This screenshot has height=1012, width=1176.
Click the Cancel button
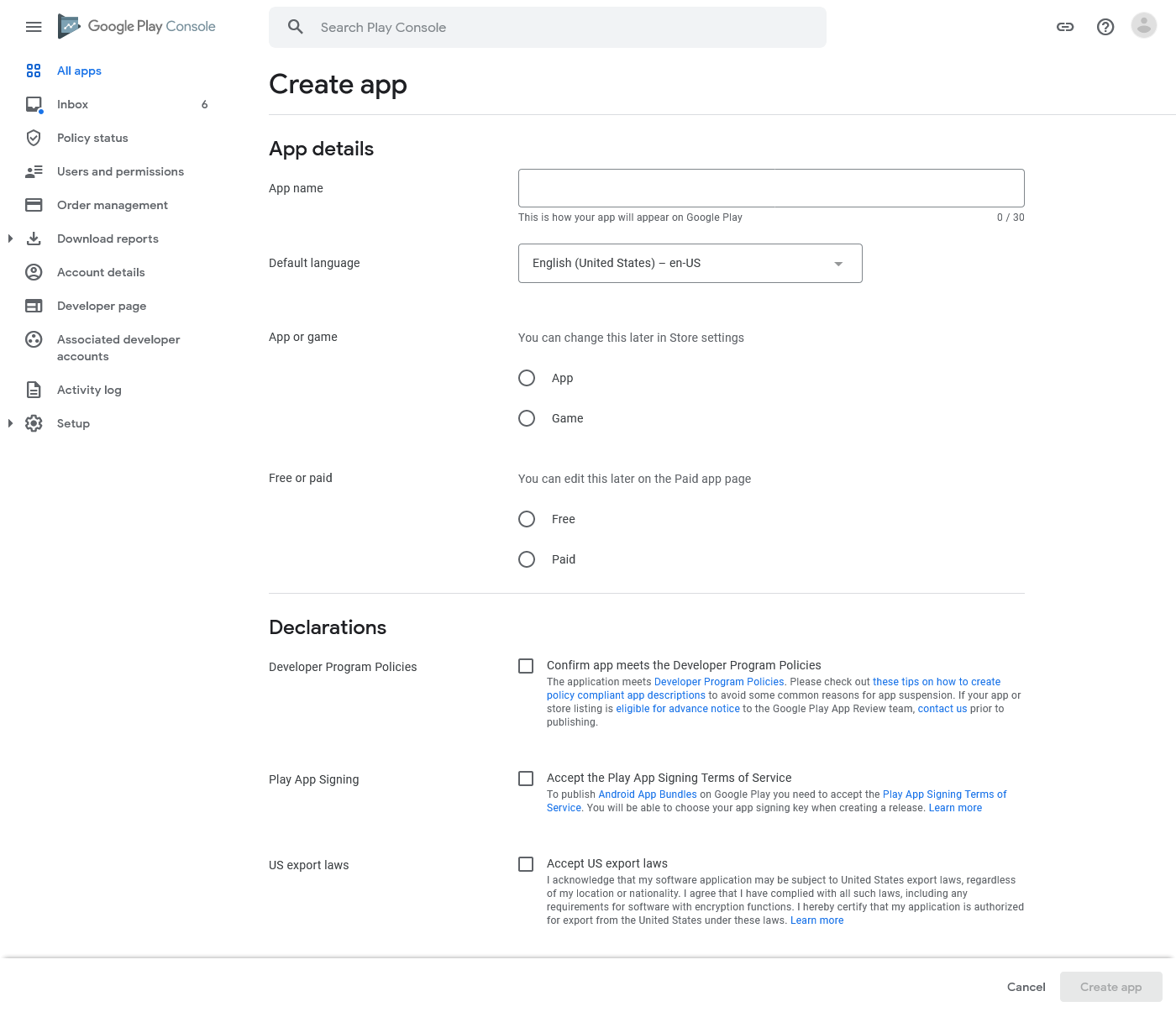coord(1026,987)
